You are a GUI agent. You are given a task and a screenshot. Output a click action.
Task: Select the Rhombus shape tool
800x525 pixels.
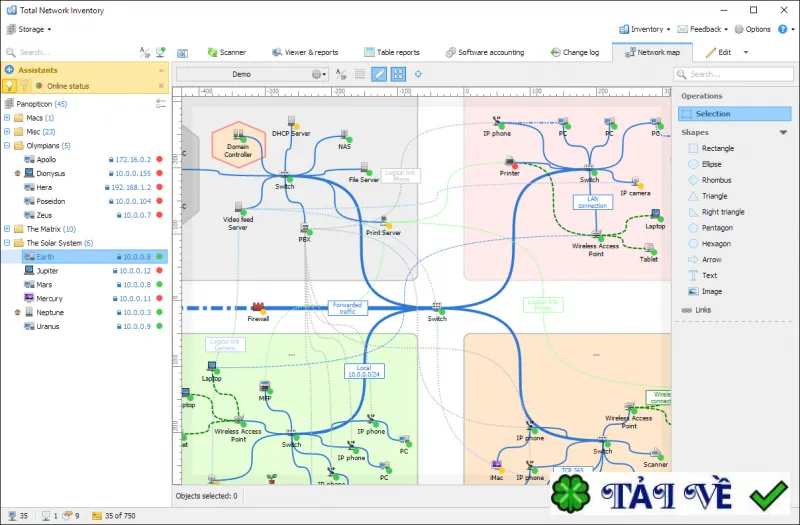[x=710, y=180]
